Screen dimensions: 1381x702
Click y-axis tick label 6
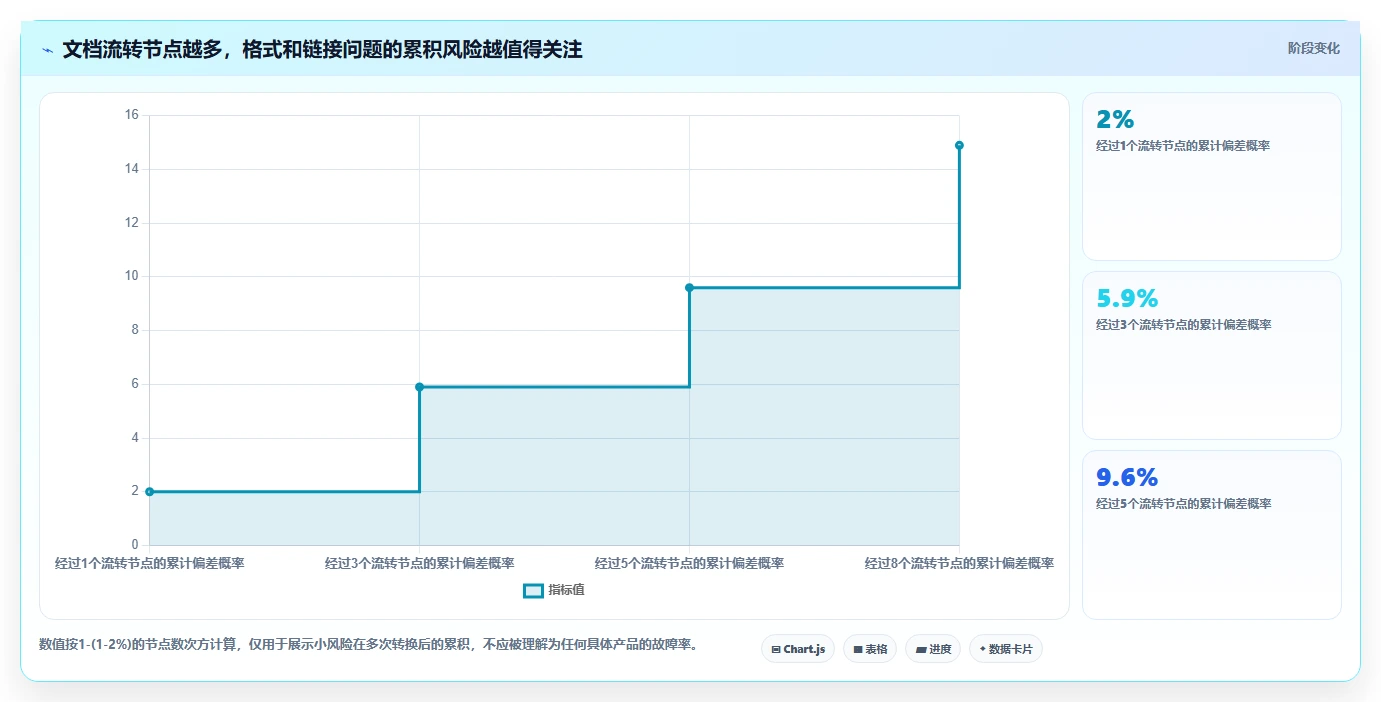135,384
